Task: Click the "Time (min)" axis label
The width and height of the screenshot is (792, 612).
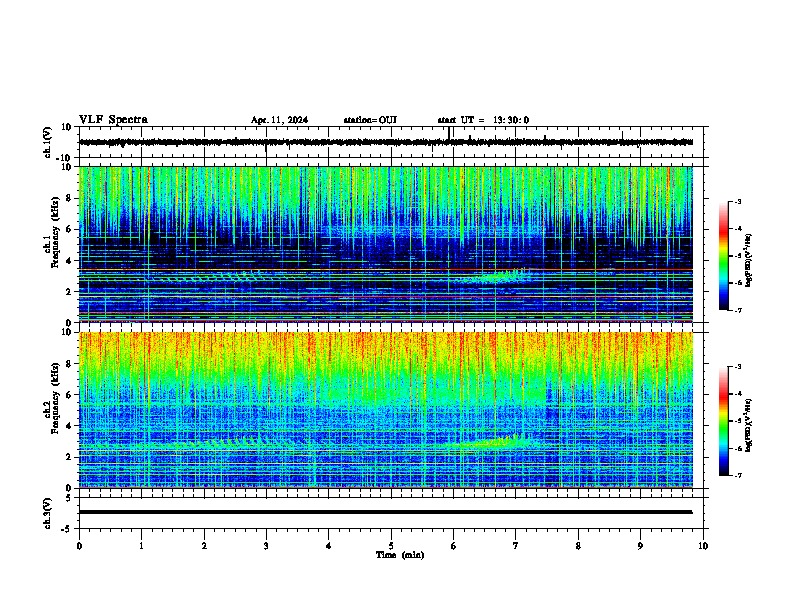Action: click(x=400, y=555)
